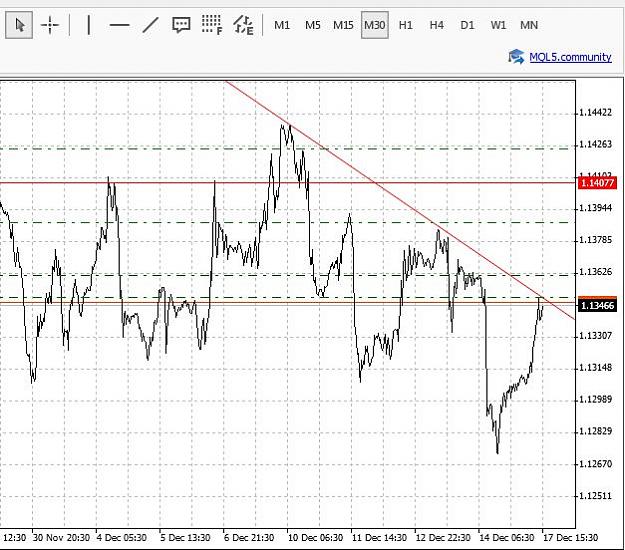Image resolution: width=625 pixels, height=550 pixels.
Task: Show the daily D1 timeframe
Action: (467, 26)
